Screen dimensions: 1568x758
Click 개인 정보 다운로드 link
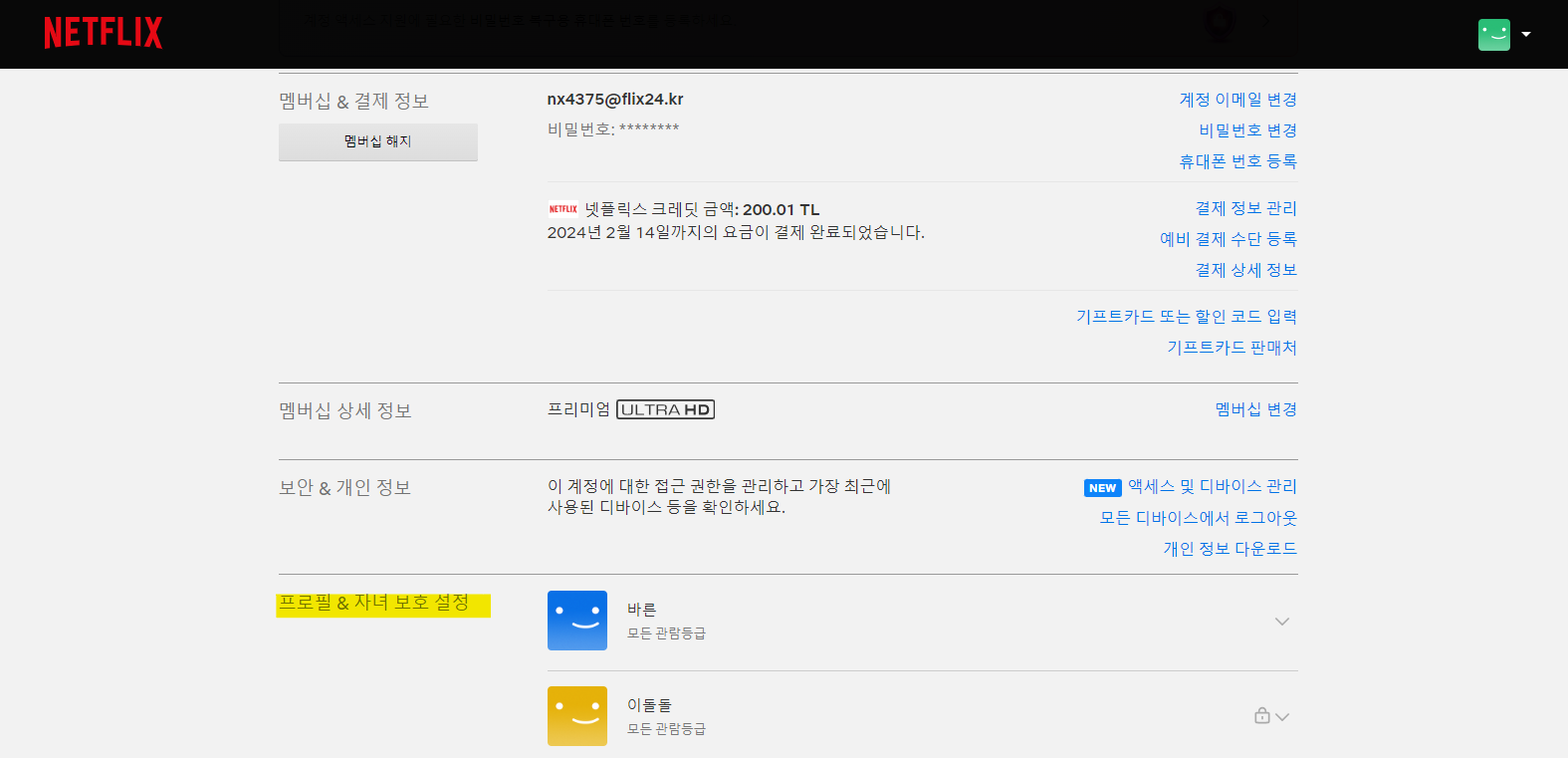(x=1230, y=549)
